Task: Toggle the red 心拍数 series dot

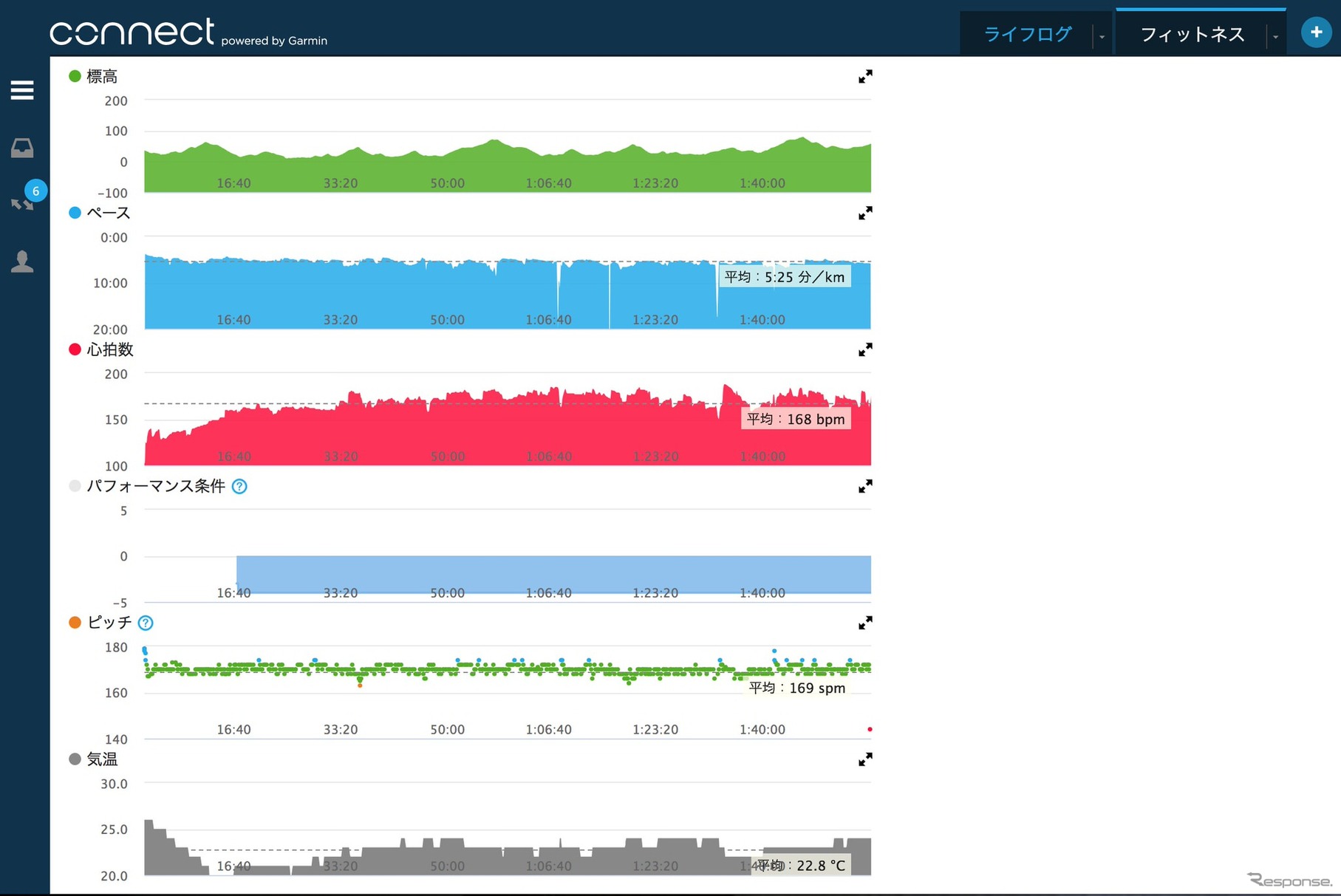Action: pyautogui.click(x=75, y=349)
